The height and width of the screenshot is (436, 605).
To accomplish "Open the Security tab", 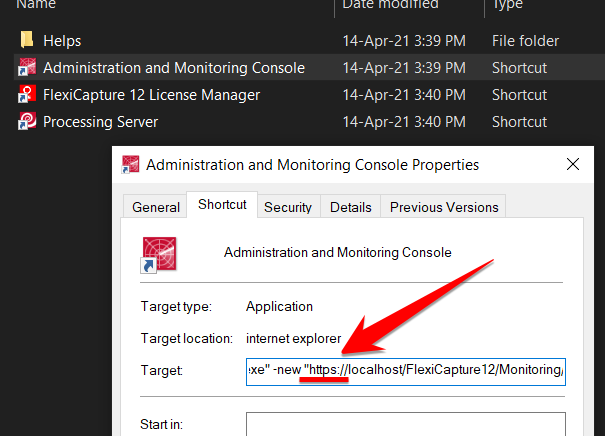I will 288,207.
